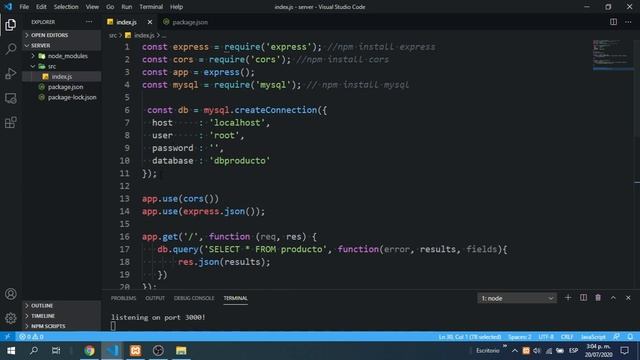Create a new terminal with plus
Screen dimensions: 640x360
tap(568, 298)
